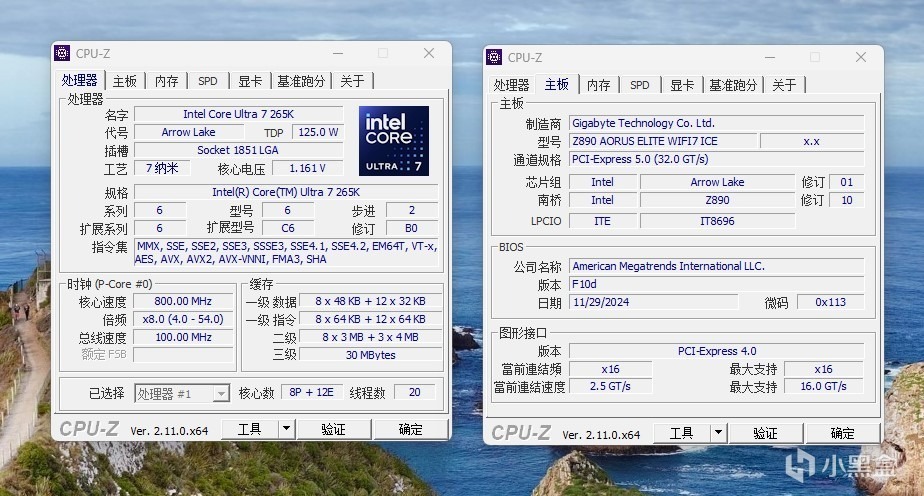
Task: Minimize the right CPU-Z window
Action: click(x=770, y=57)
